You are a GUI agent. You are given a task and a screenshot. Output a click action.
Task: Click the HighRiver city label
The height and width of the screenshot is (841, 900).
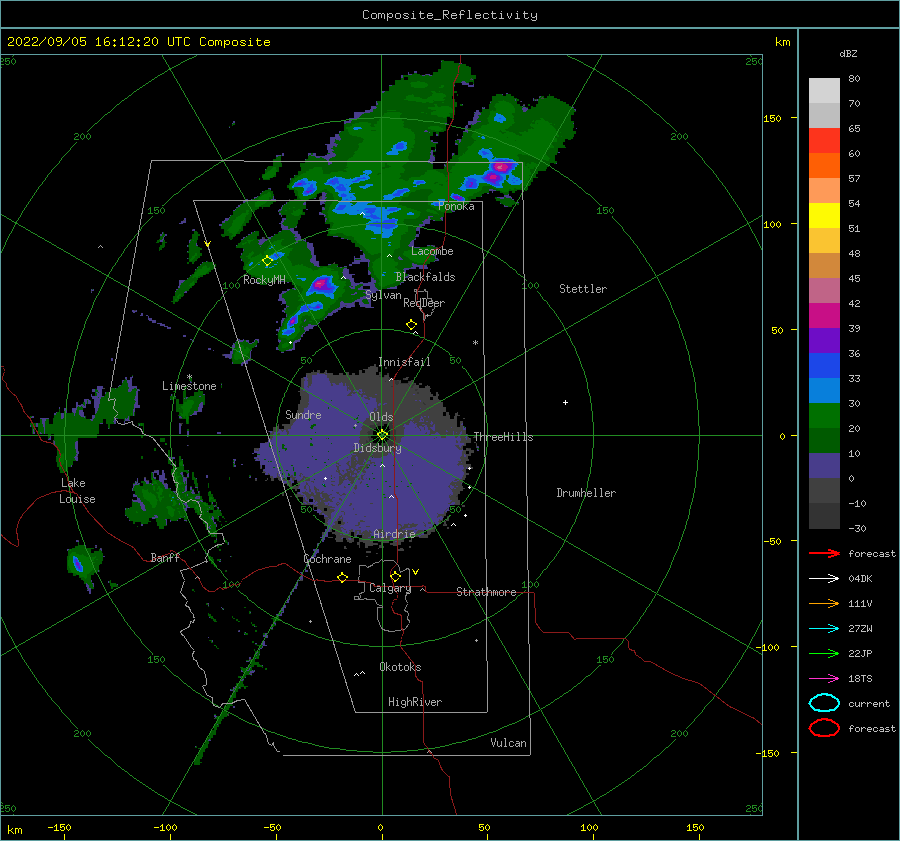tap(415, 702)
